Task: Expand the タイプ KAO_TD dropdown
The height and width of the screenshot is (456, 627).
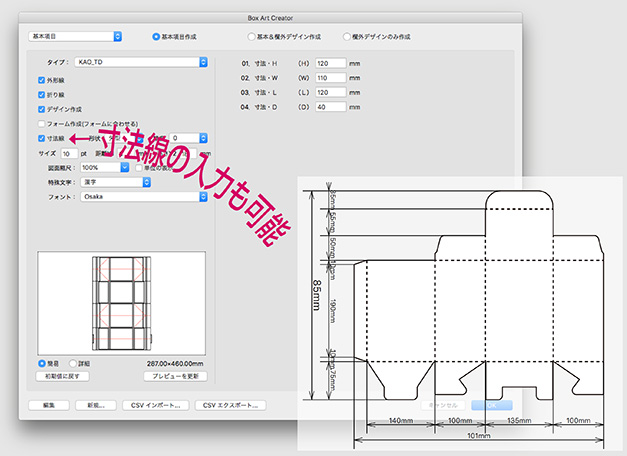Action: 141,62
